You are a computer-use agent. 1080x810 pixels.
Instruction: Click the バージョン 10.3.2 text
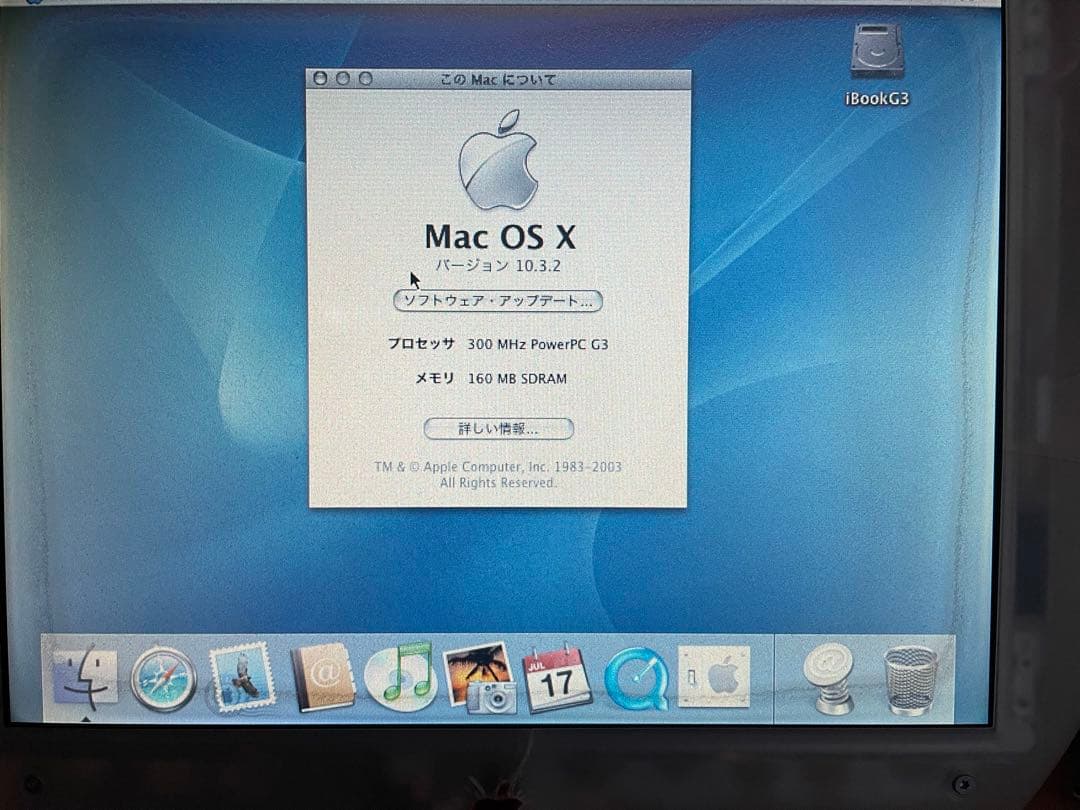(x=498, y=266)
